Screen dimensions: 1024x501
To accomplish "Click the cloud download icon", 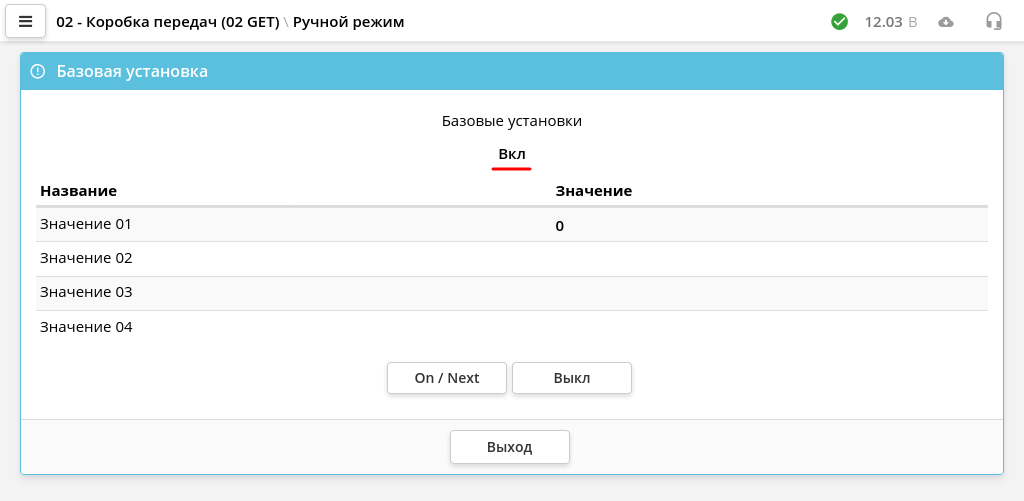I will click(x=946, y=22).
